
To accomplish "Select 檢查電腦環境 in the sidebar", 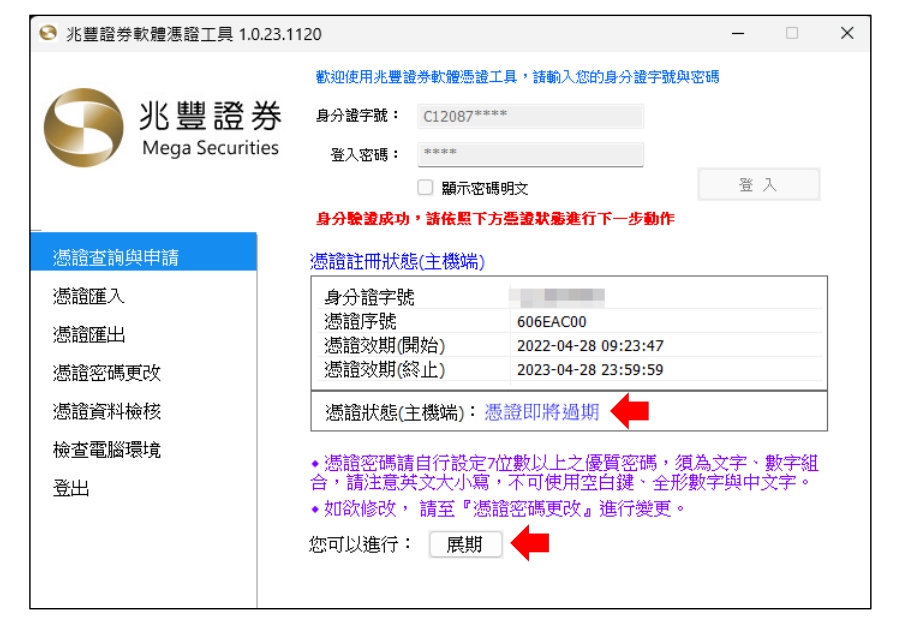I will click(107, 450).
